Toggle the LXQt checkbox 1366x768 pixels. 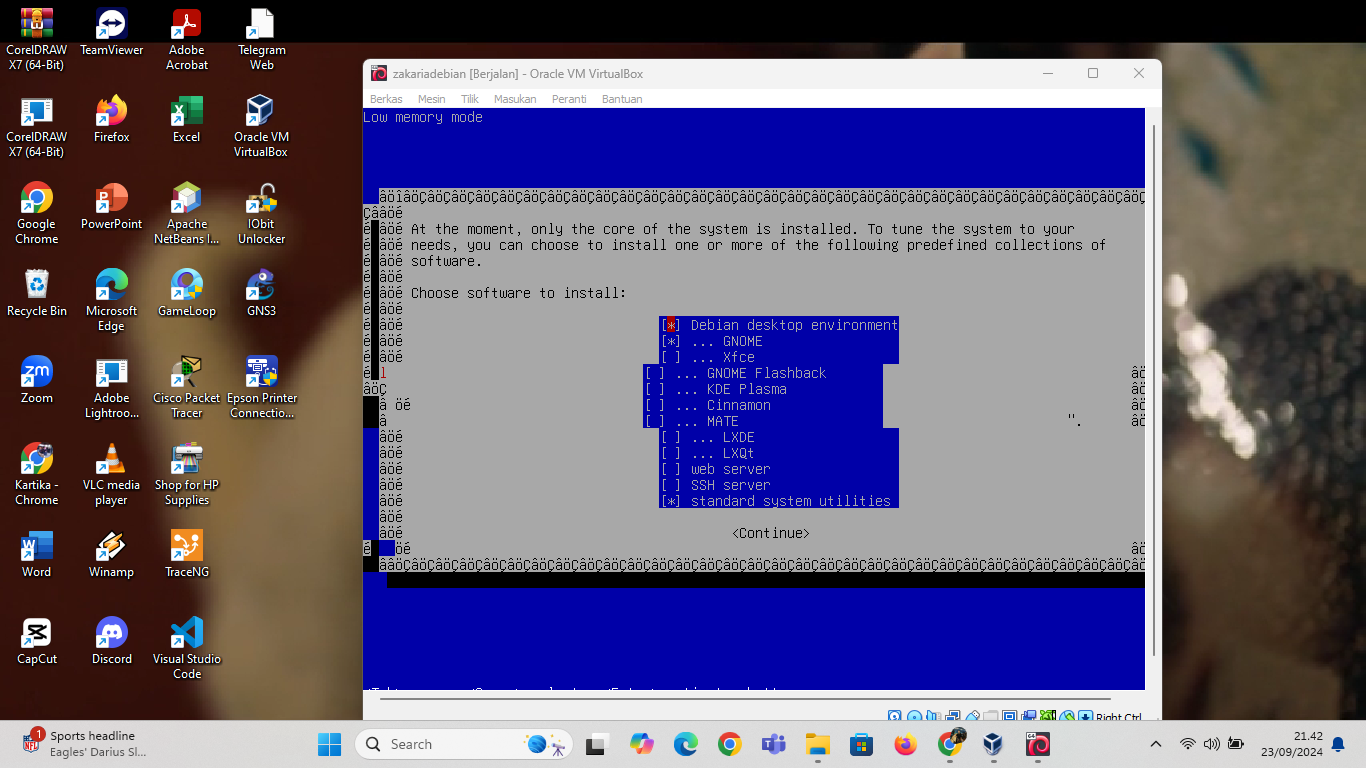click(671, 453)
